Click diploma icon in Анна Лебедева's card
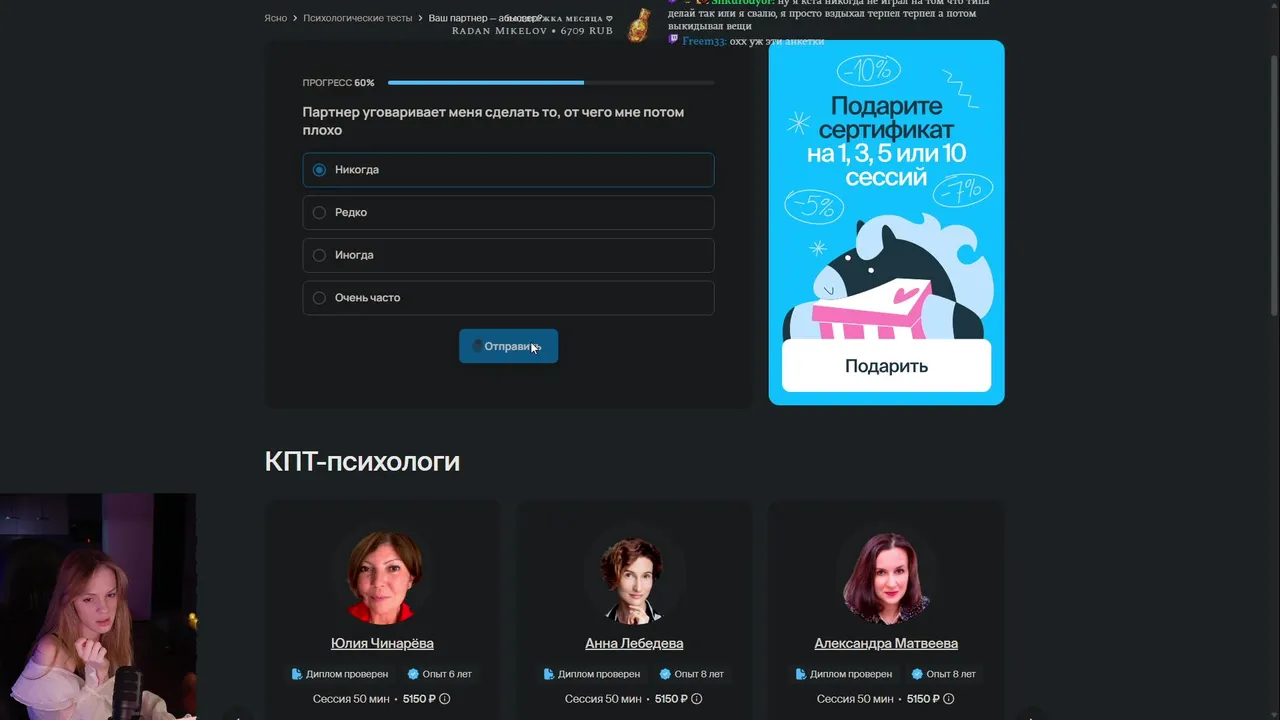This screenshot has width=1280, height=720. 549,674
